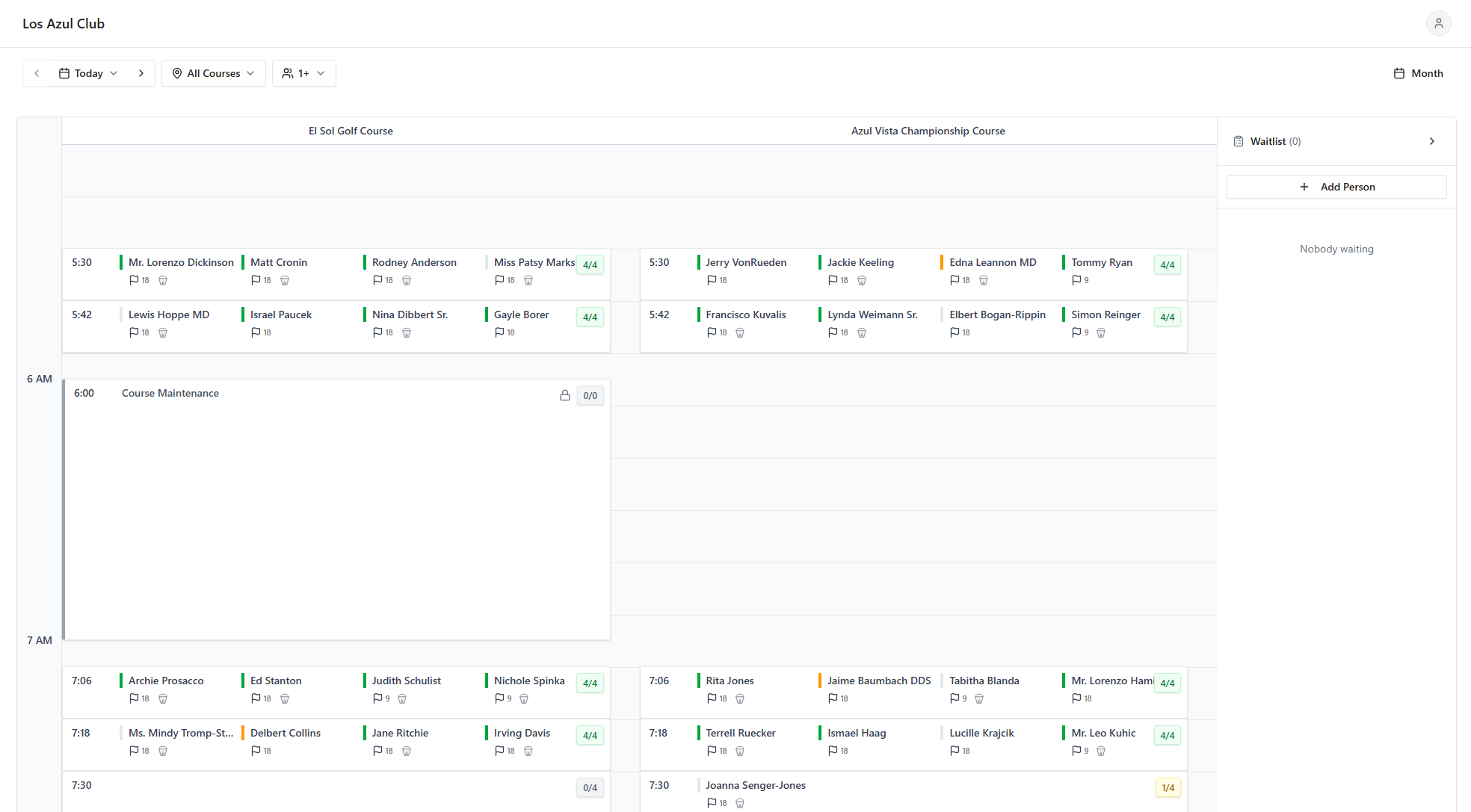The height and width of the screenshot is (812, 1471).
Task: Click the calendar icon inside the Today button
Action: [64, 73]
